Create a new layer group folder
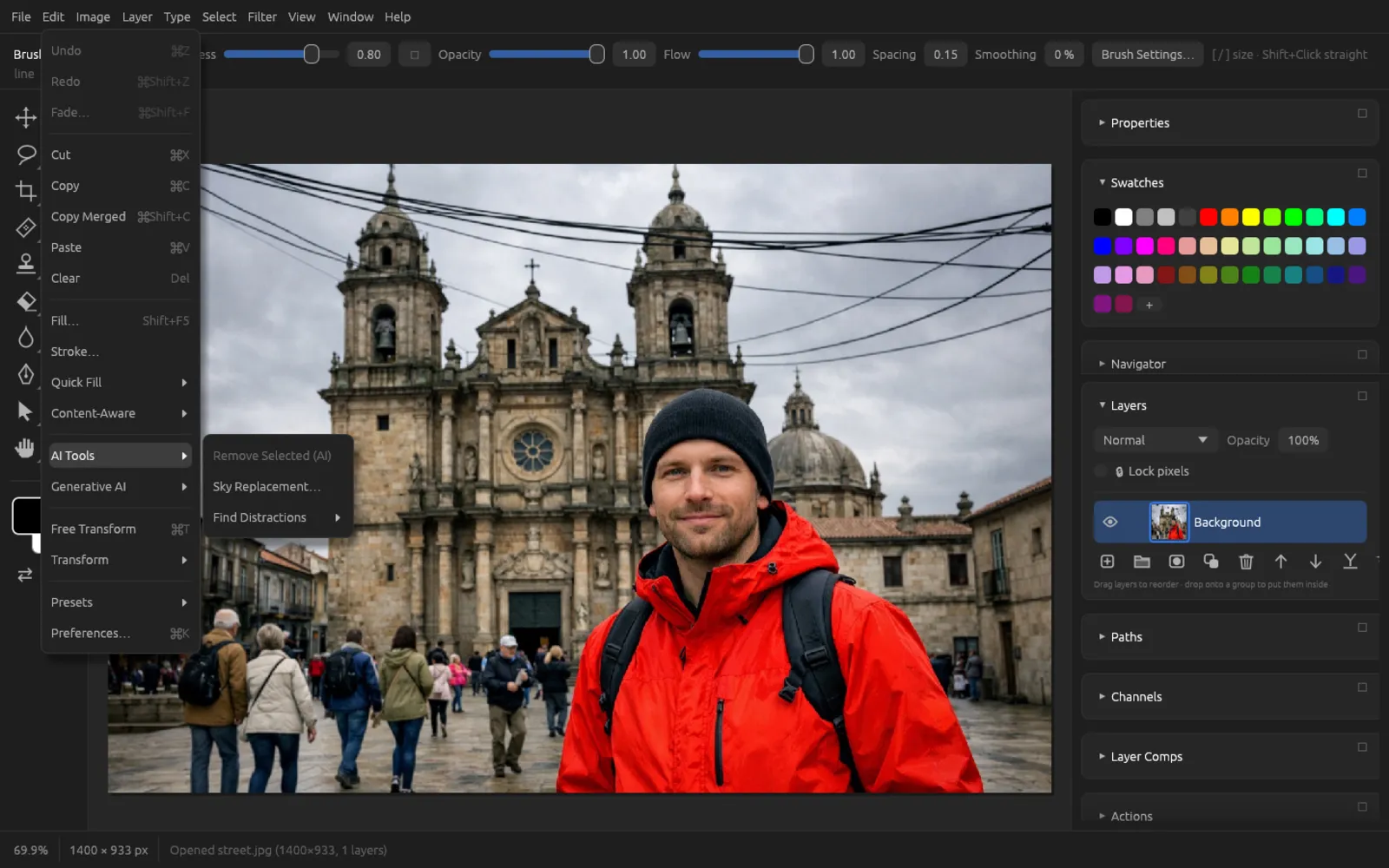Viewport: 1389px width, 868px height. (x=1142, y=562)
